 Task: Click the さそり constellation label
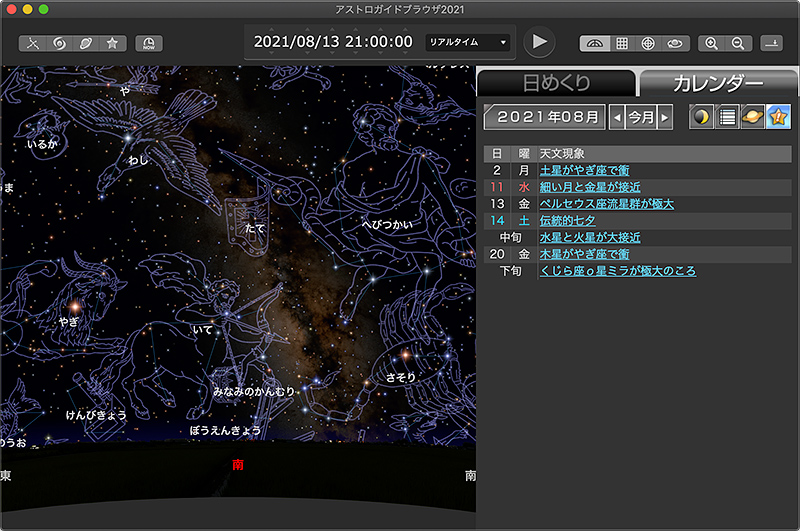pos(401,377)
